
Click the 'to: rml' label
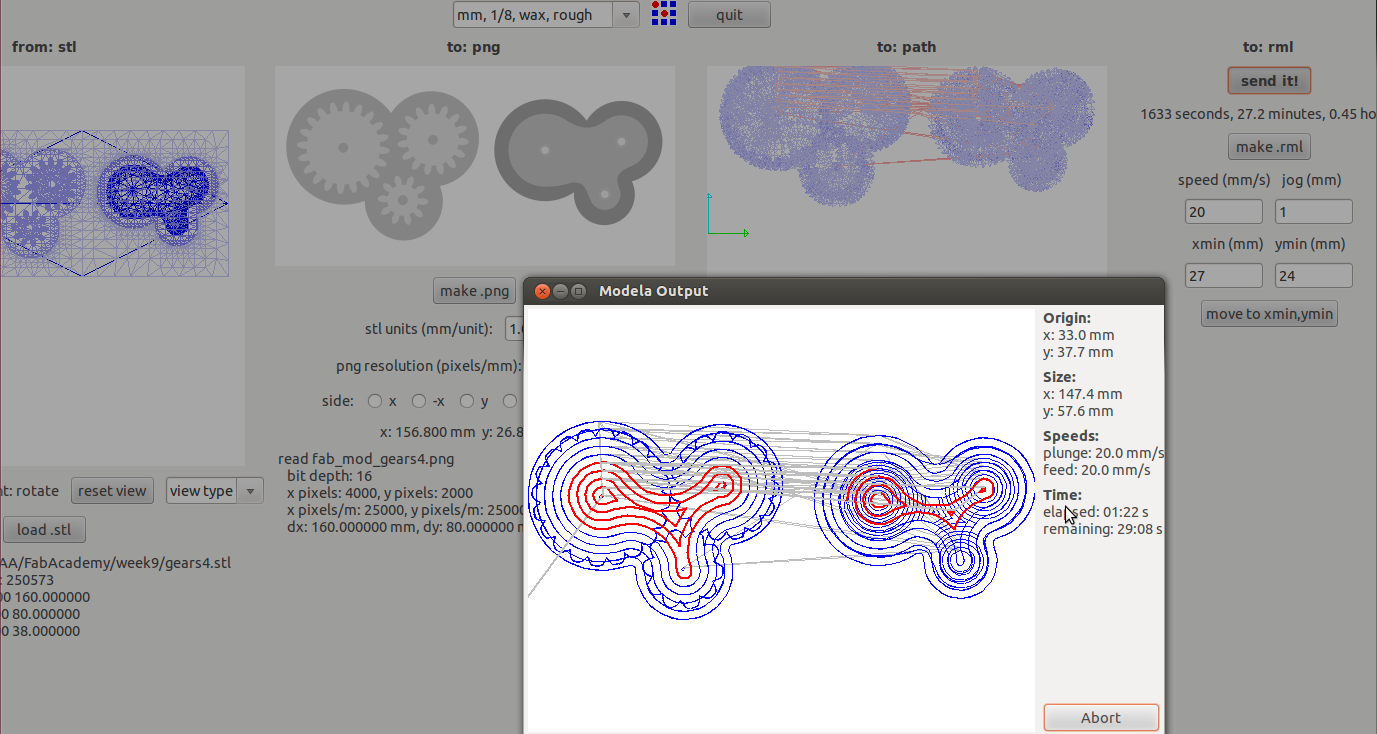(x=1268, y=47)
